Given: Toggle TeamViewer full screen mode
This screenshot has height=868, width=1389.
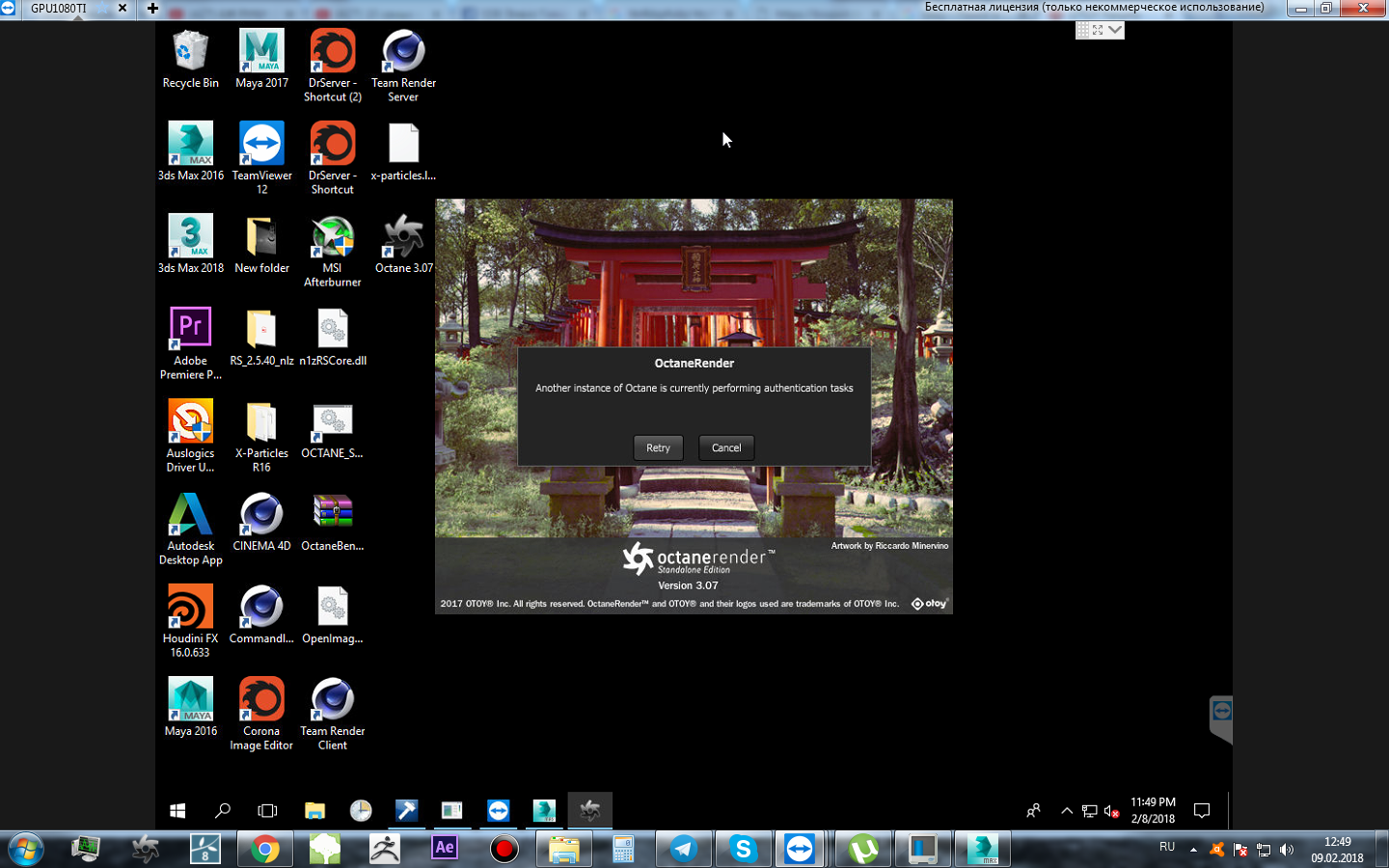Looking at the screenshot, I should (1098, 30).
